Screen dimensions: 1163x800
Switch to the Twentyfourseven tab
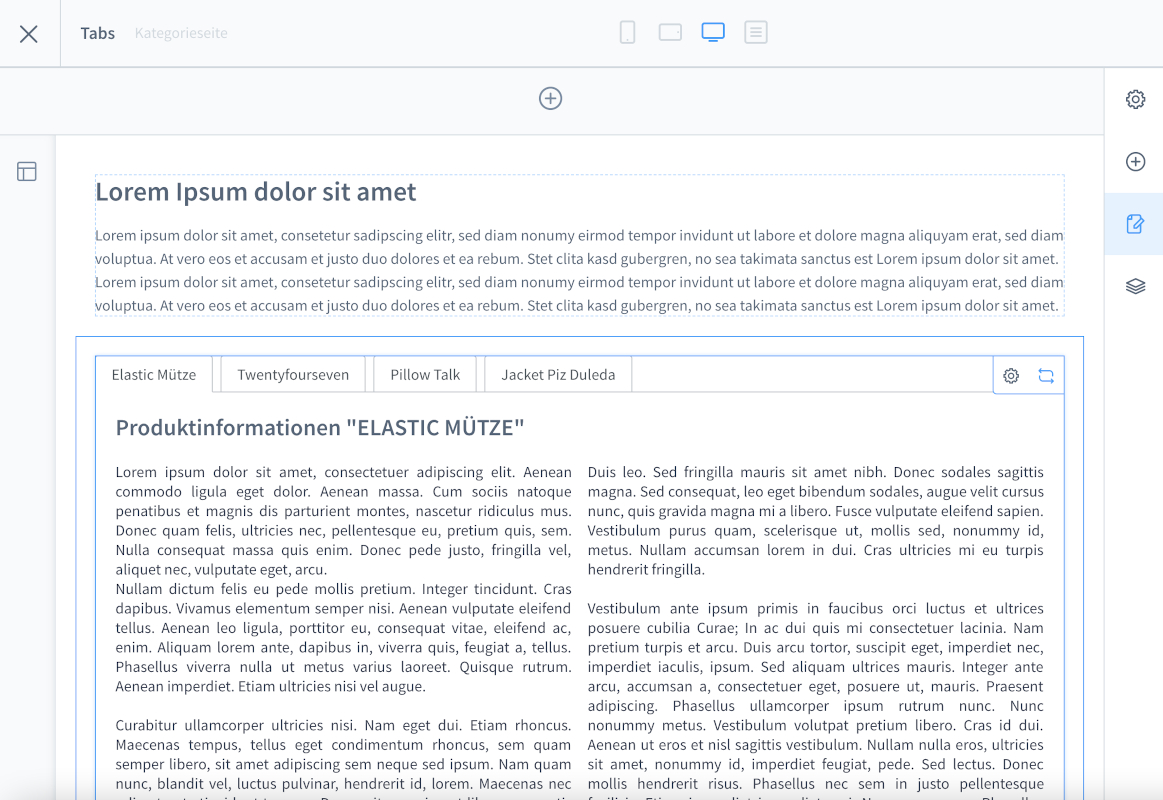[293, 375]
